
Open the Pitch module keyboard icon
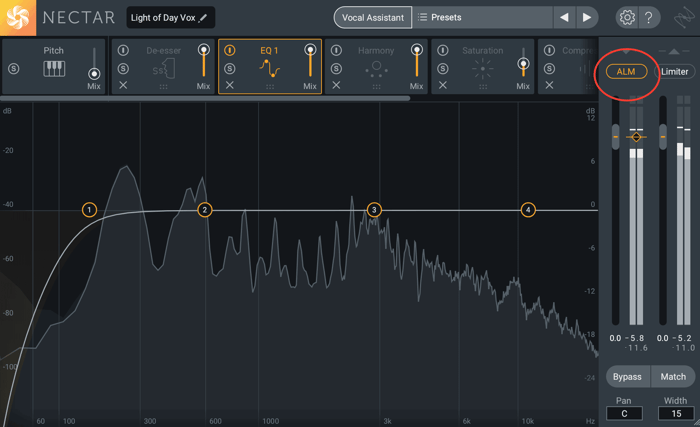pyautogui.click(x=54, y=69)
